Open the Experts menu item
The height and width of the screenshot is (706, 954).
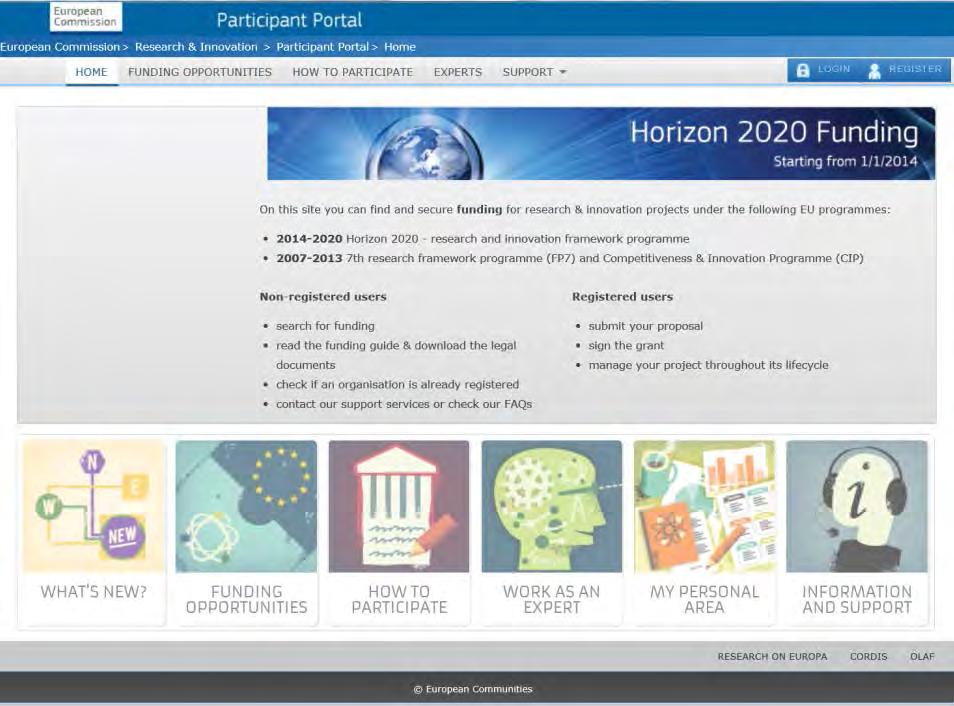(458, 72)
